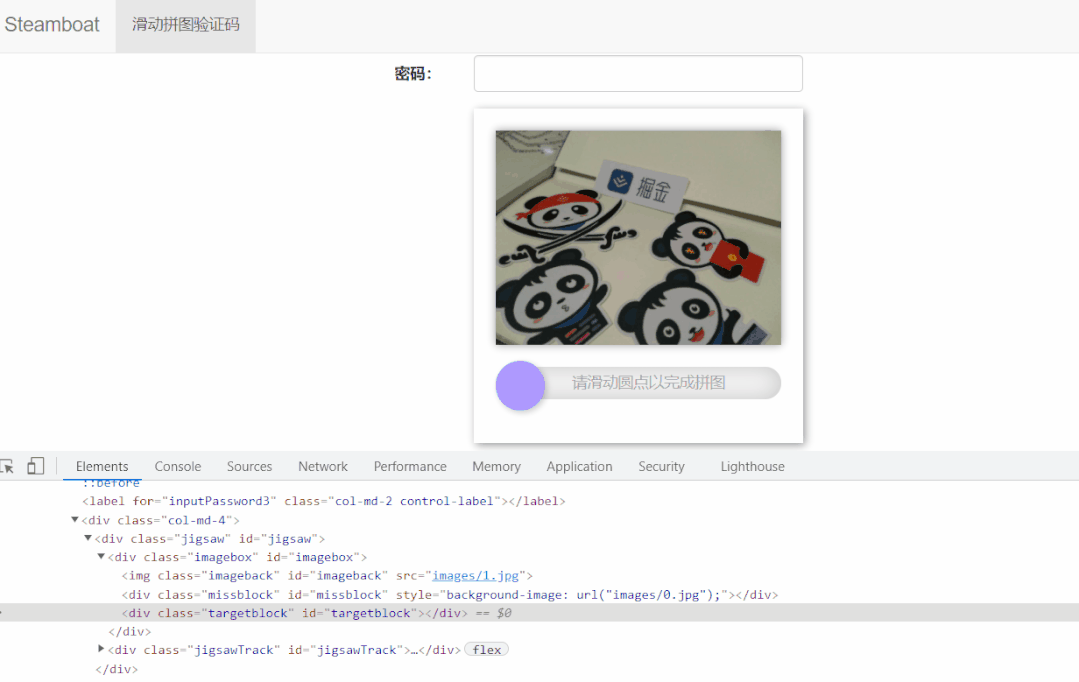Select the 滑动拼图验证码 nav item
The height and width of the screenshot is (682, 1079).
pos(186,25)
